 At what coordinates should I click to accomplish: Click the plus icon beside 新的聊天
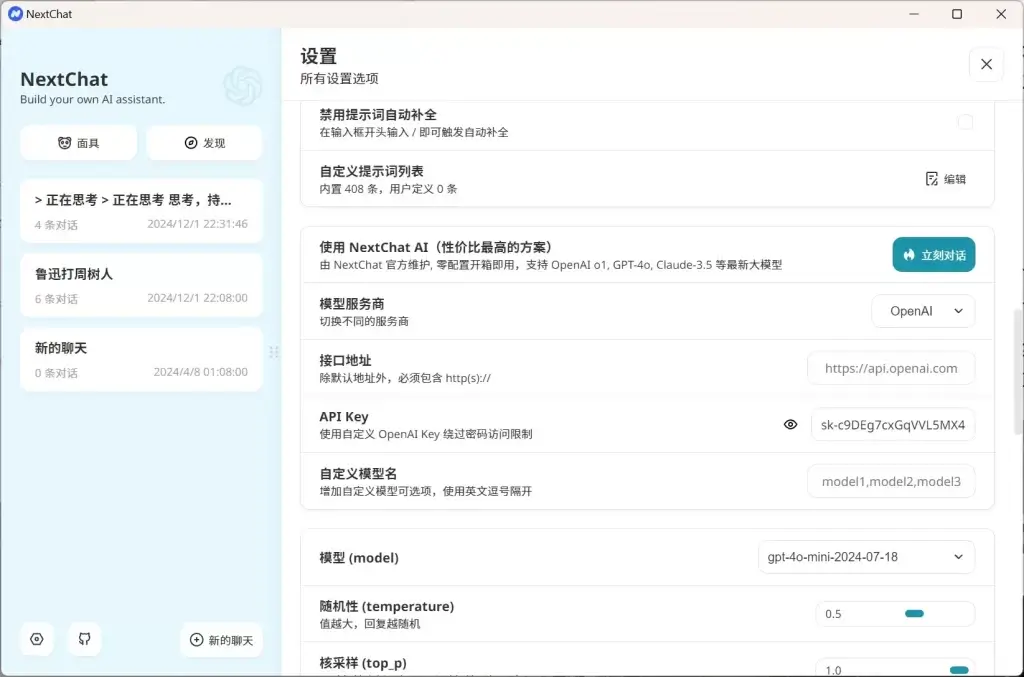[x=197, y=640]
